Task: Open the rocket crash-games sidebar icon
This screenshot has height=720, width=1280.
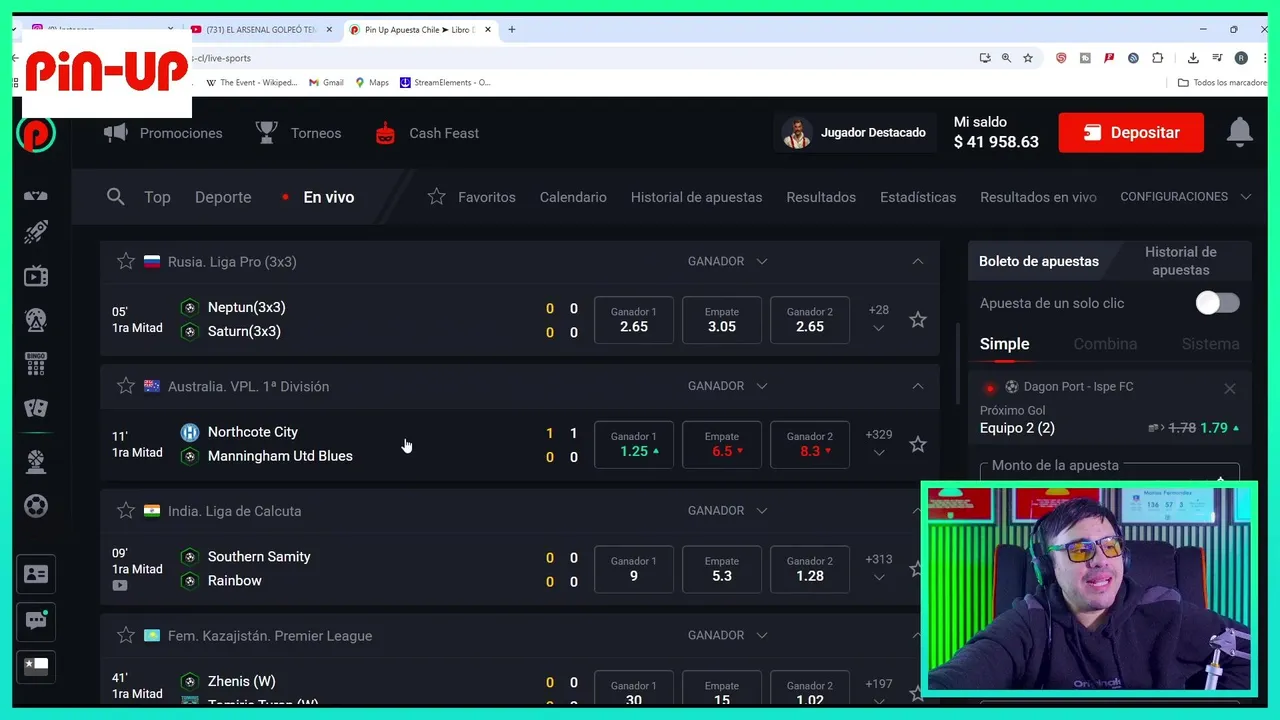Action: [36, 233]
